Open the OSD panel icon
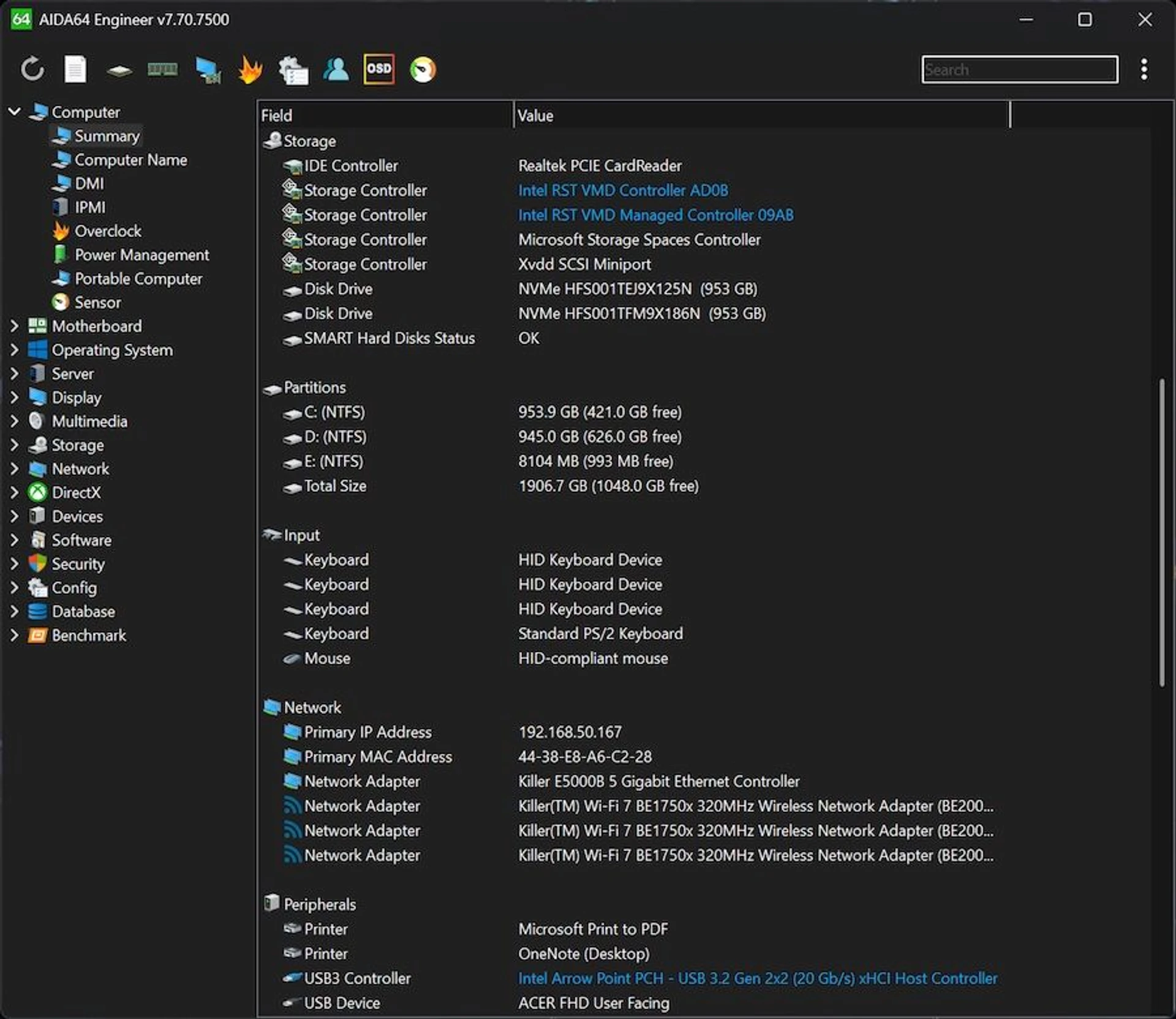 379,69
